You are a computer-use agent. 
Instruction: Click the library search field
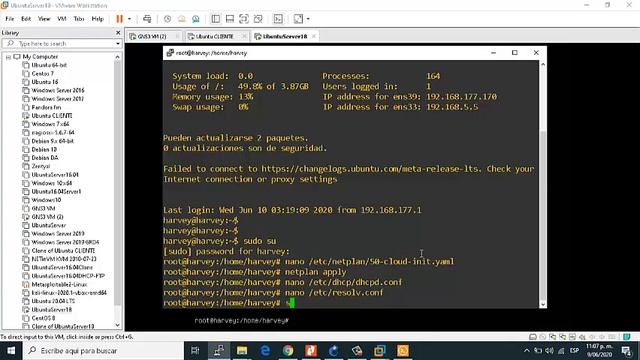[61, 43]
